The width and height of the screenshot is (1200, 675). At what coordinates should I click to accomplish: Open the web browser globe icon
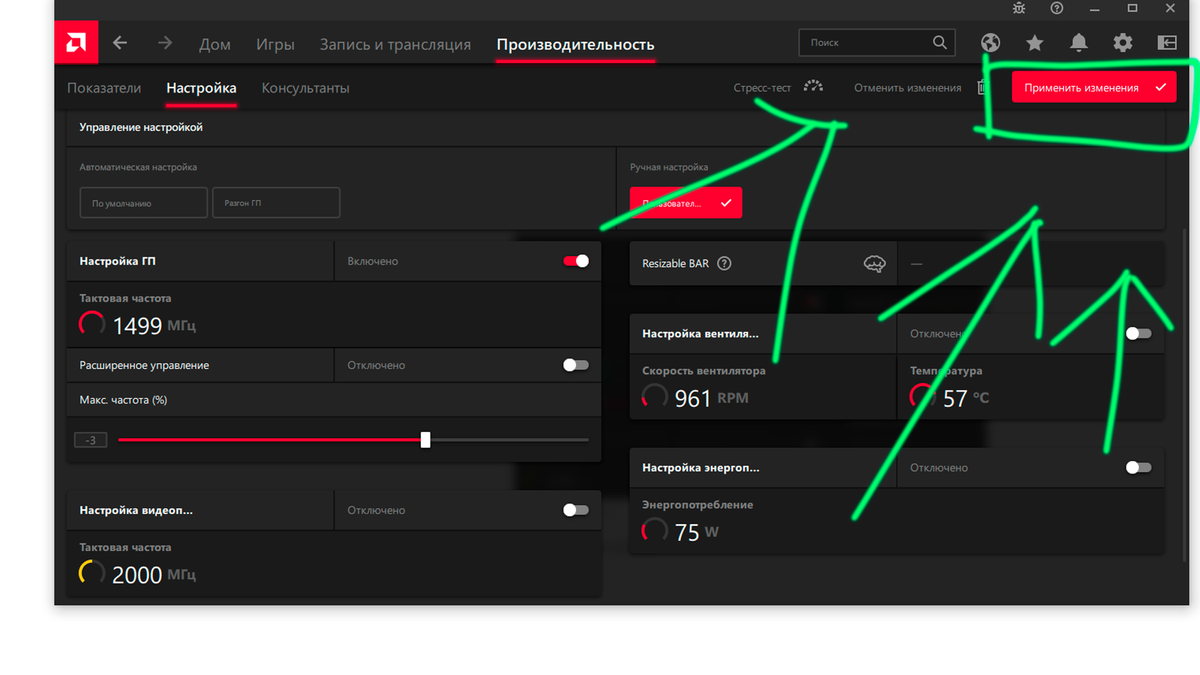[x=990, y=43]
